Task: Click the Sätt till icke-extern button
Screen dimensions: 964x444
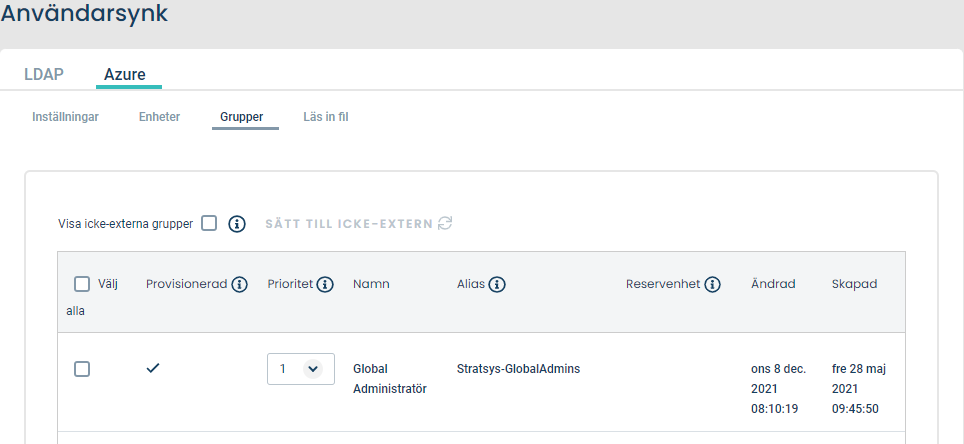Action: 359,224
